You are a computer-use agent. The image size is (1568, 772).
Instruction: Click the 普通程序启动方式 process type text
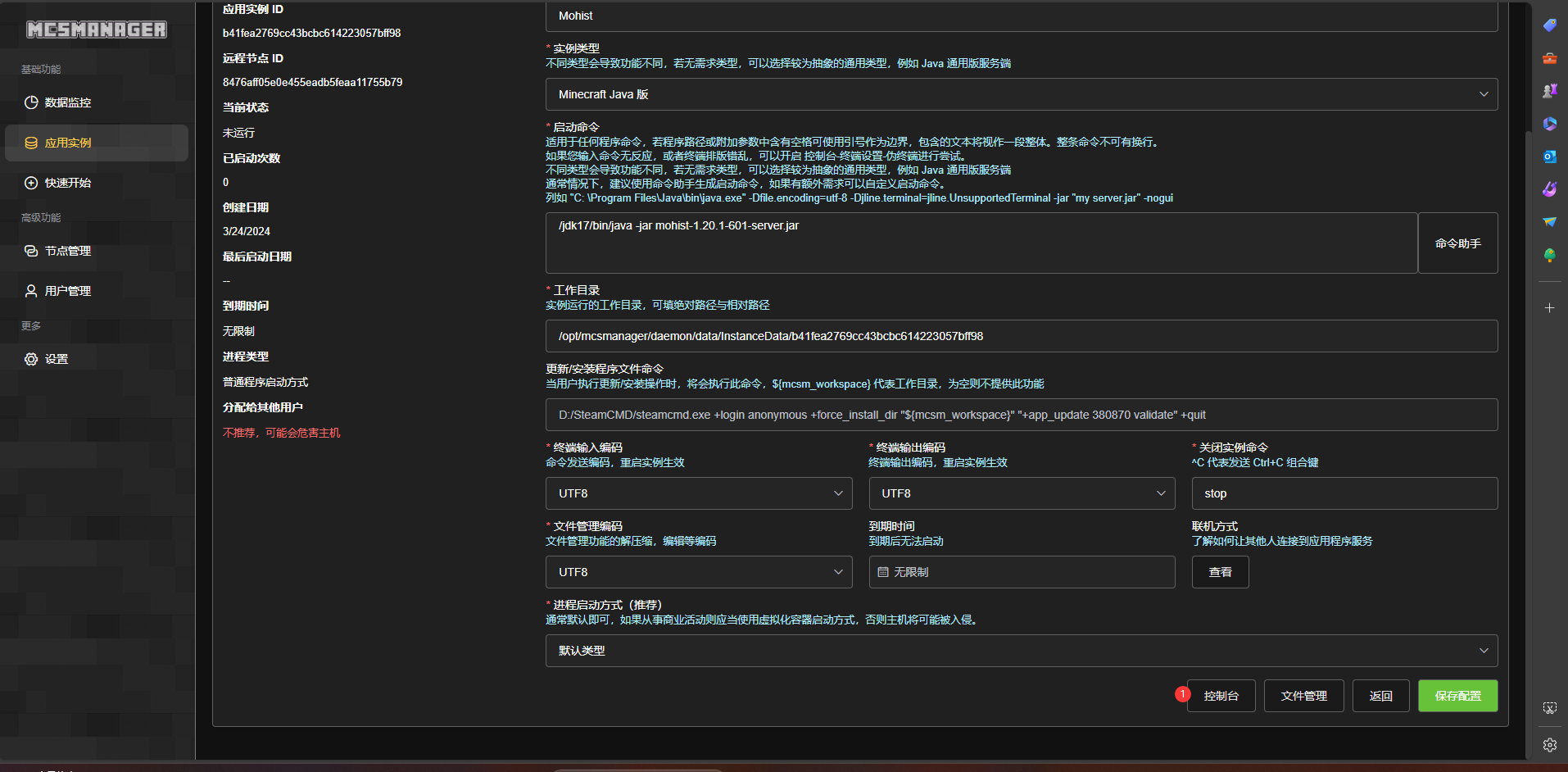[x=265, y=382]
